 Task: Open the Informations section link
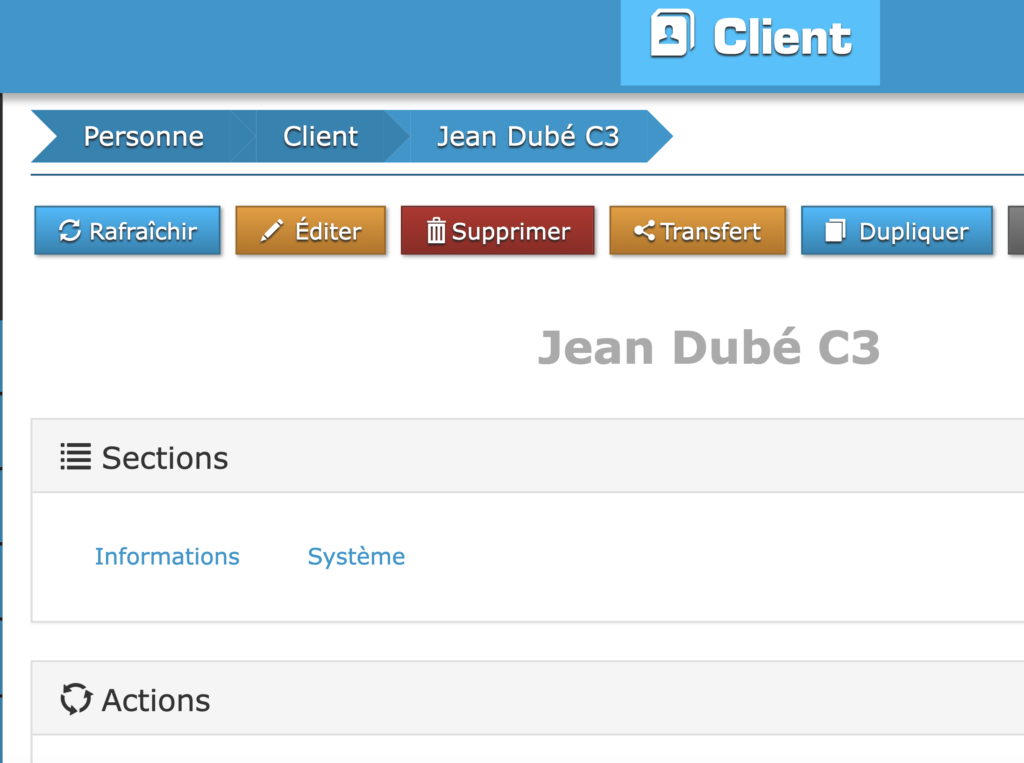167,556
